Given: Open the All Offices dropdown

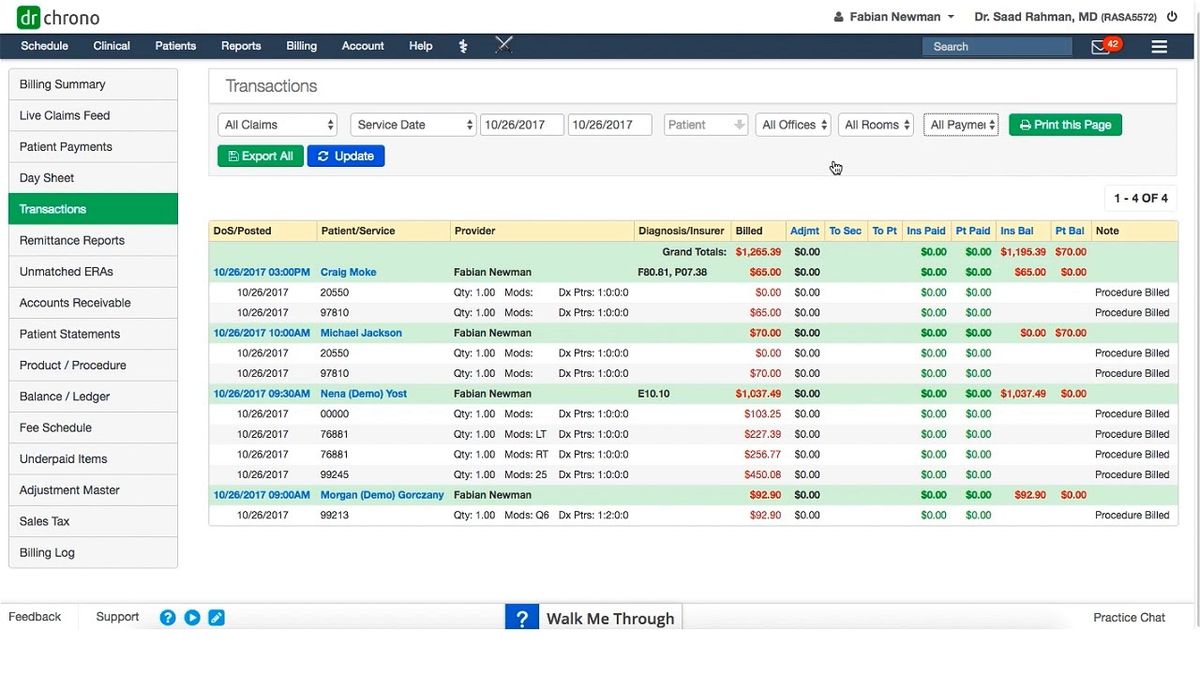Looking at the screenshot, I should click(793, 124).
